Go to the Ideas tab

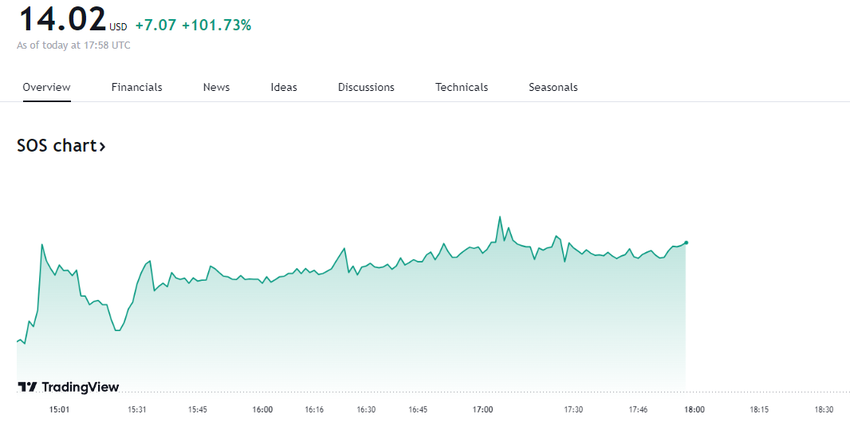pos(284,87)
